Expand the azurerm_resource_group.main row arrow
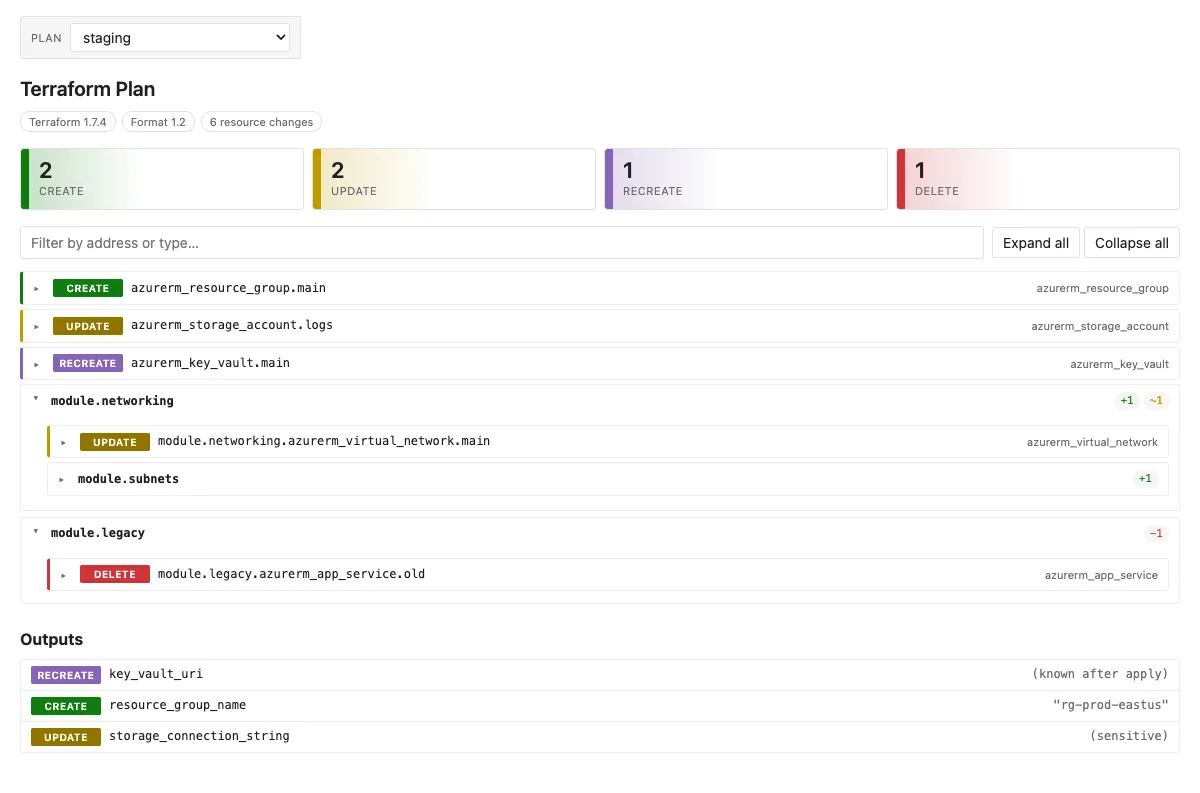 point(37,288)
